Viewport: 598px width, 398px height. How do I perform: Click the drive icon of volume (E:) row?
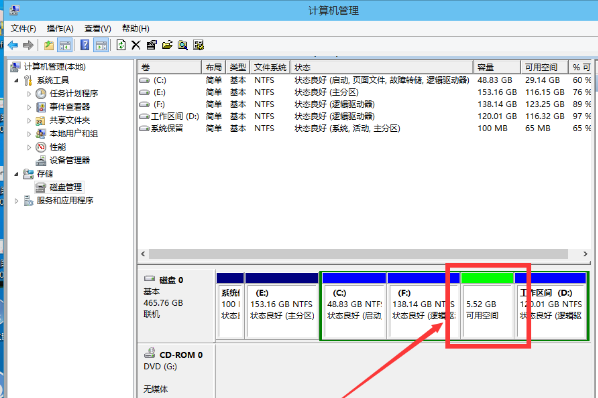coord(145,92)
